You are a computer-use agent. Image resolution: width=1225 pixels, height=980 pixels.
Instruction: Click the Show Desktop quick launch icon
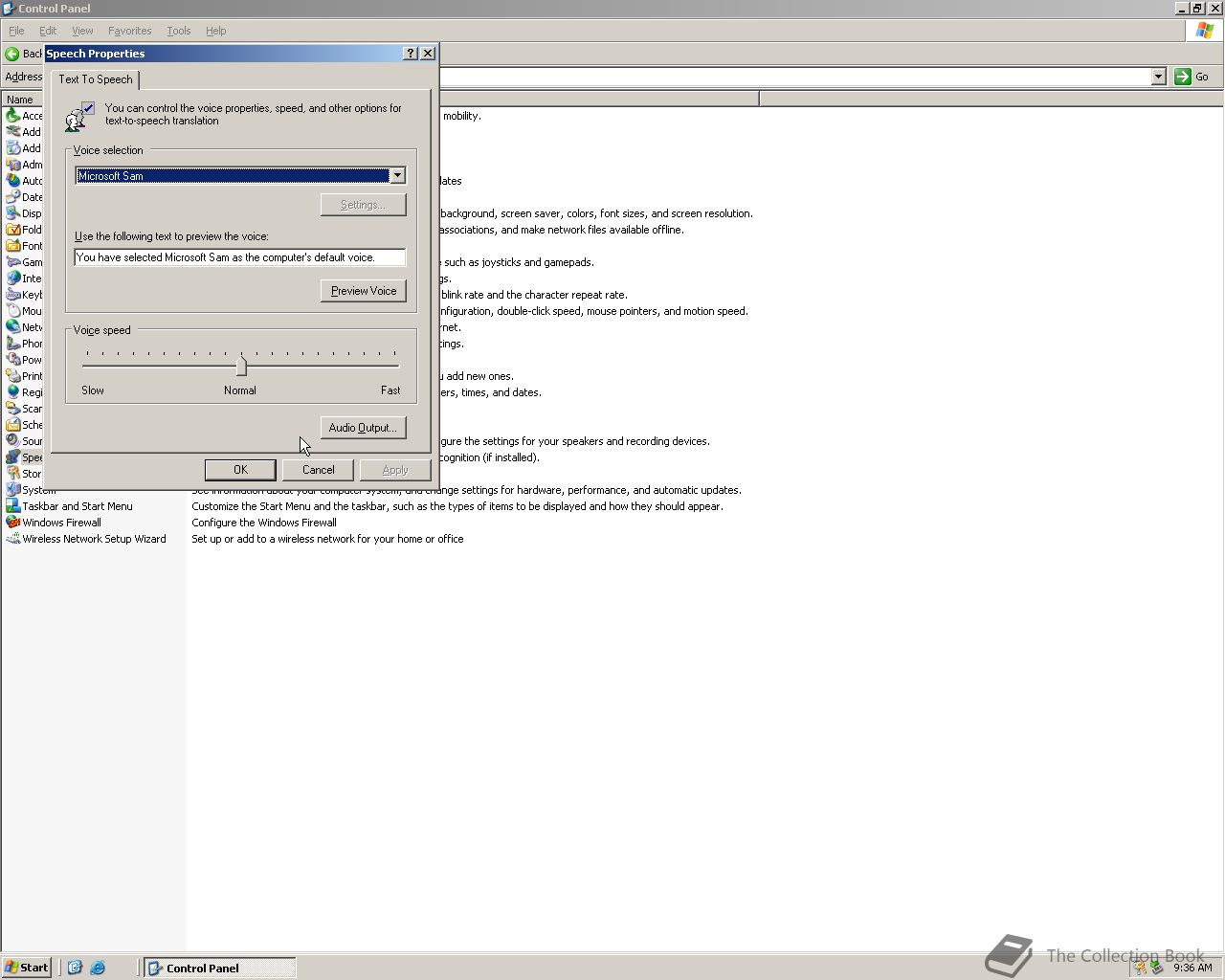(x=75, y=968)
